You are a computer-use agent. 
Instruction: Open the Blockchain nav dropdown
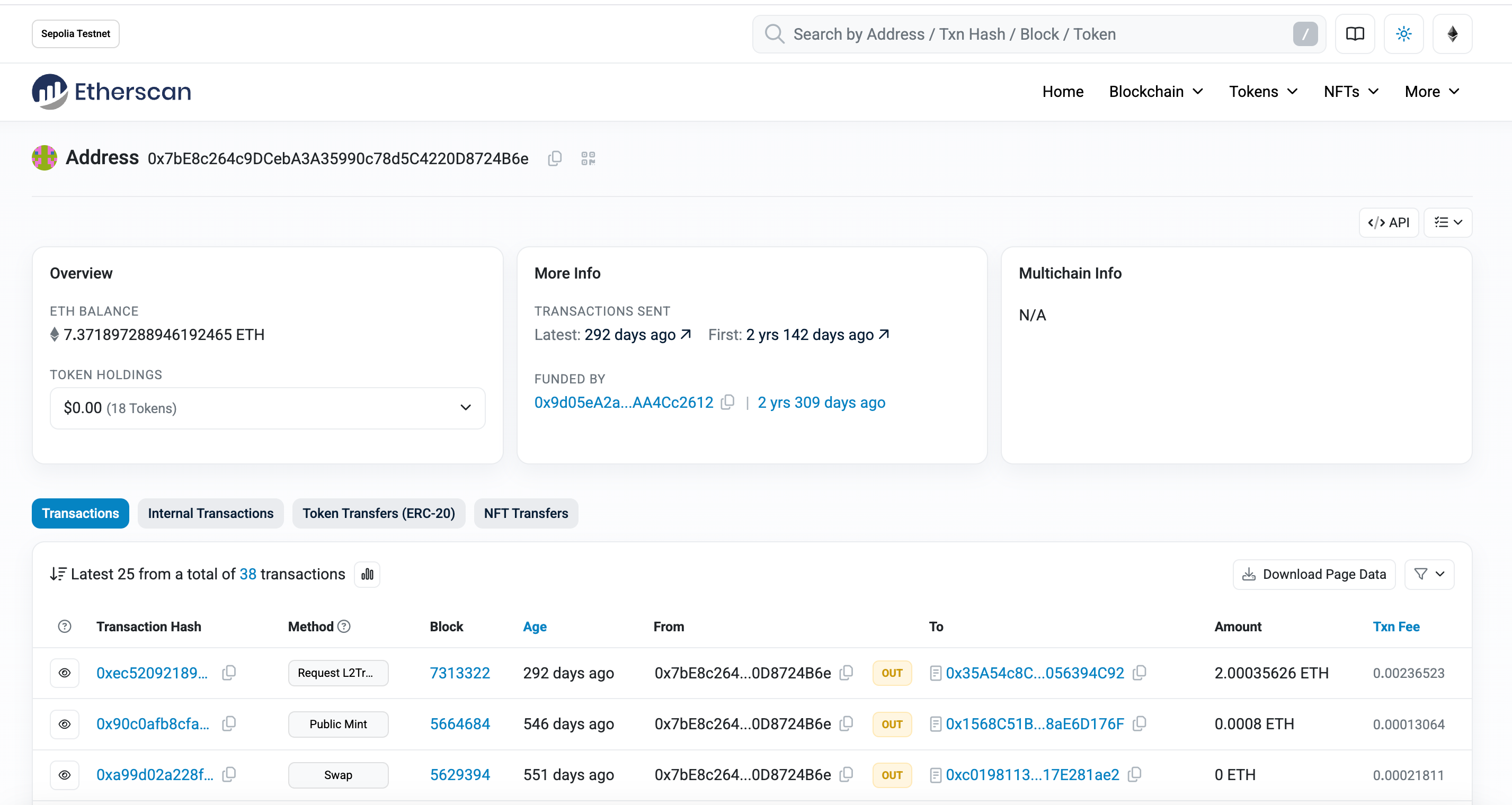(x=1155, y=92)
